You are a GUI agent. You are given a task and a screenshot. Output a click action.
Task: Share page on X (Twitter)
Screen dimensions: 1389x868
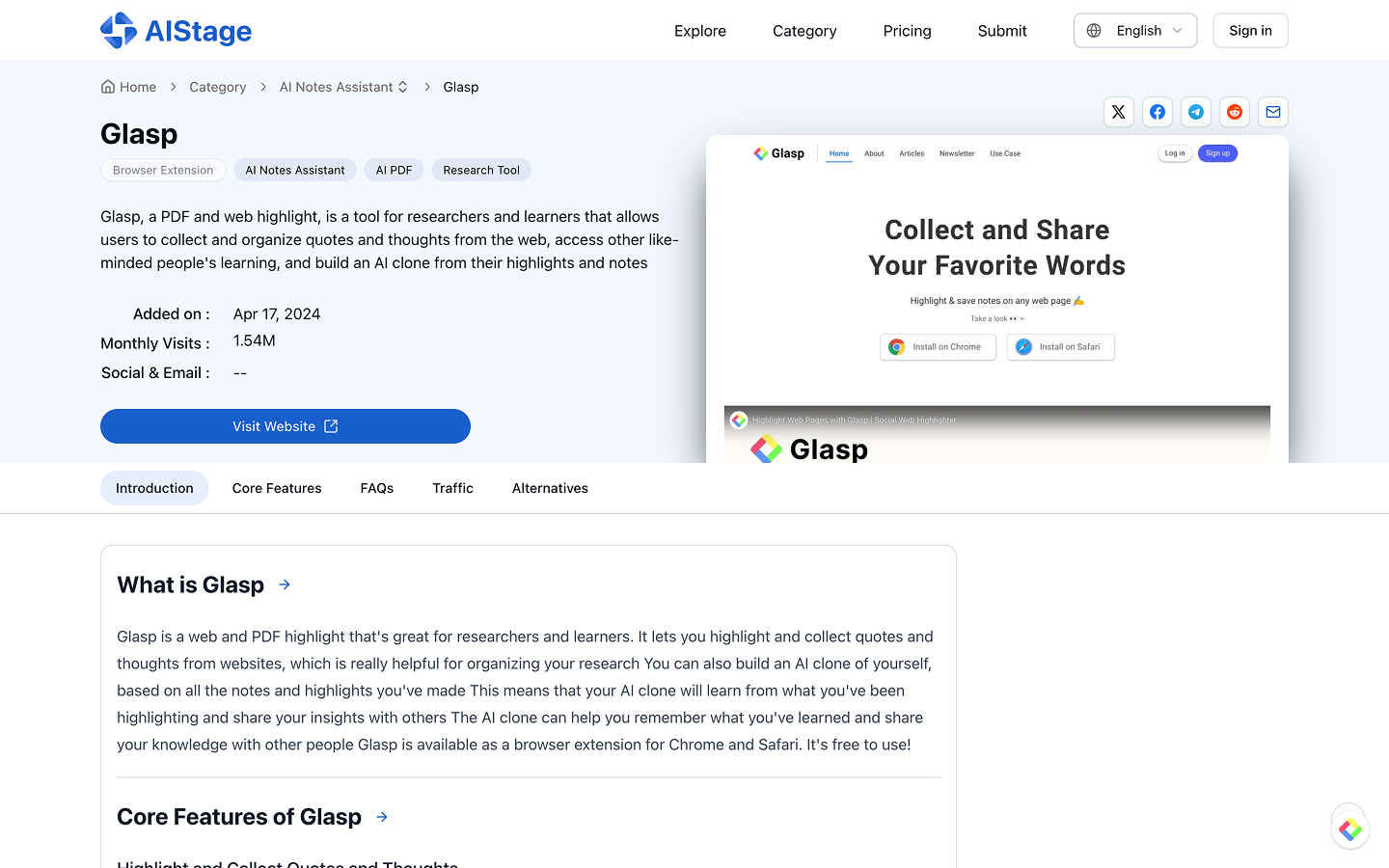pos(1119,112)
